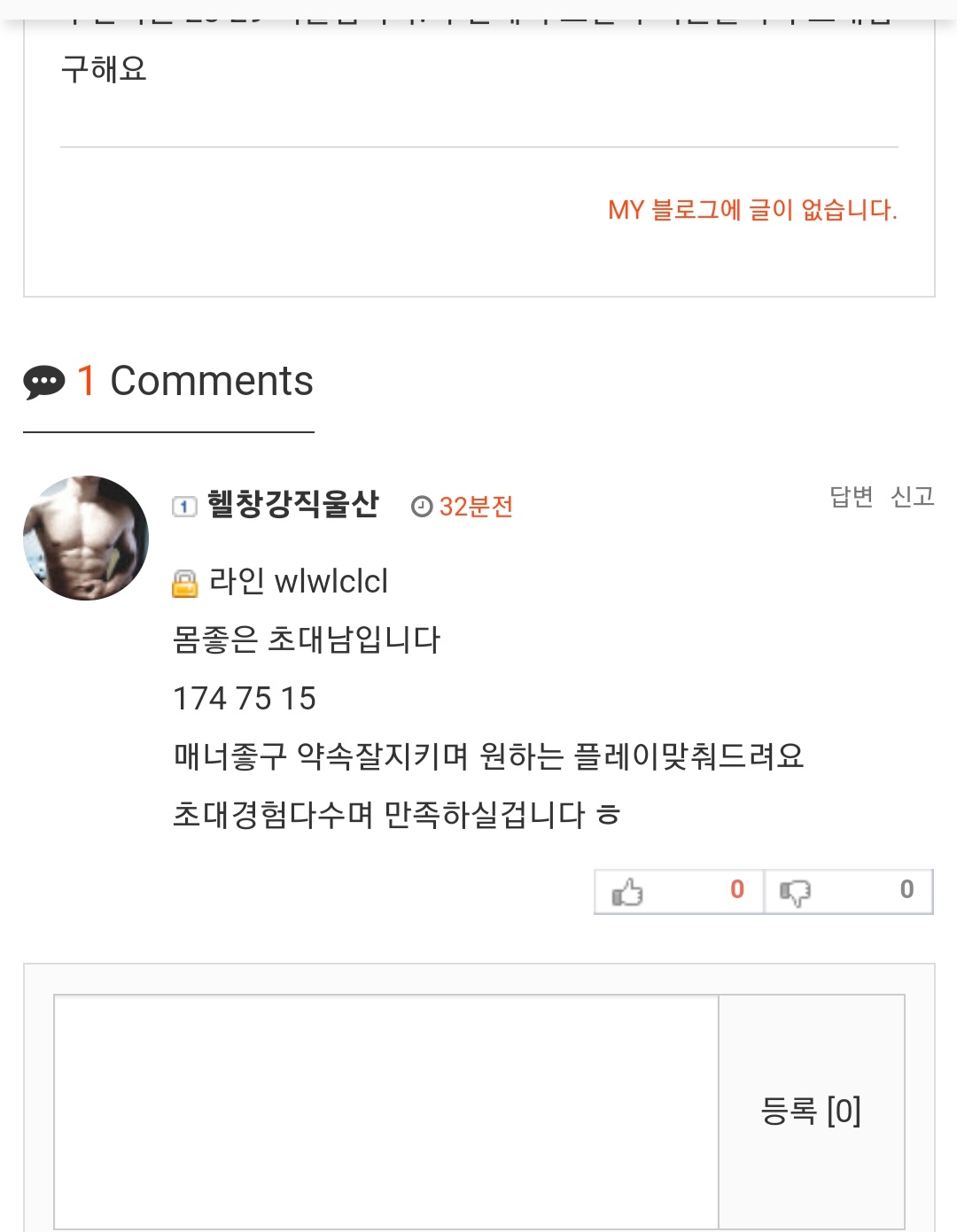Open the 헬창강직울산 user profile name
957x1232 pixels.
point(292,505)
